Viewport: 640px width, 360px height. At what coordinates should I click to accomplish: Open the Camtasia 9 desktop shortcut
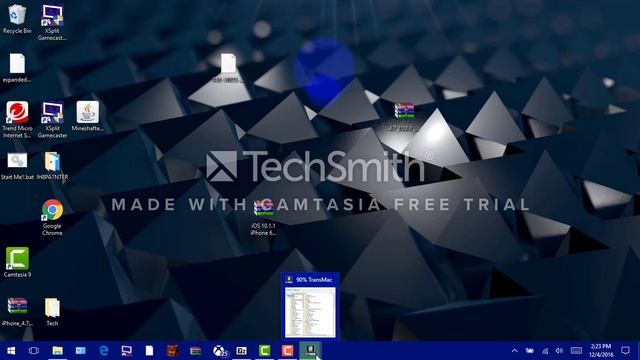(17, 262)
